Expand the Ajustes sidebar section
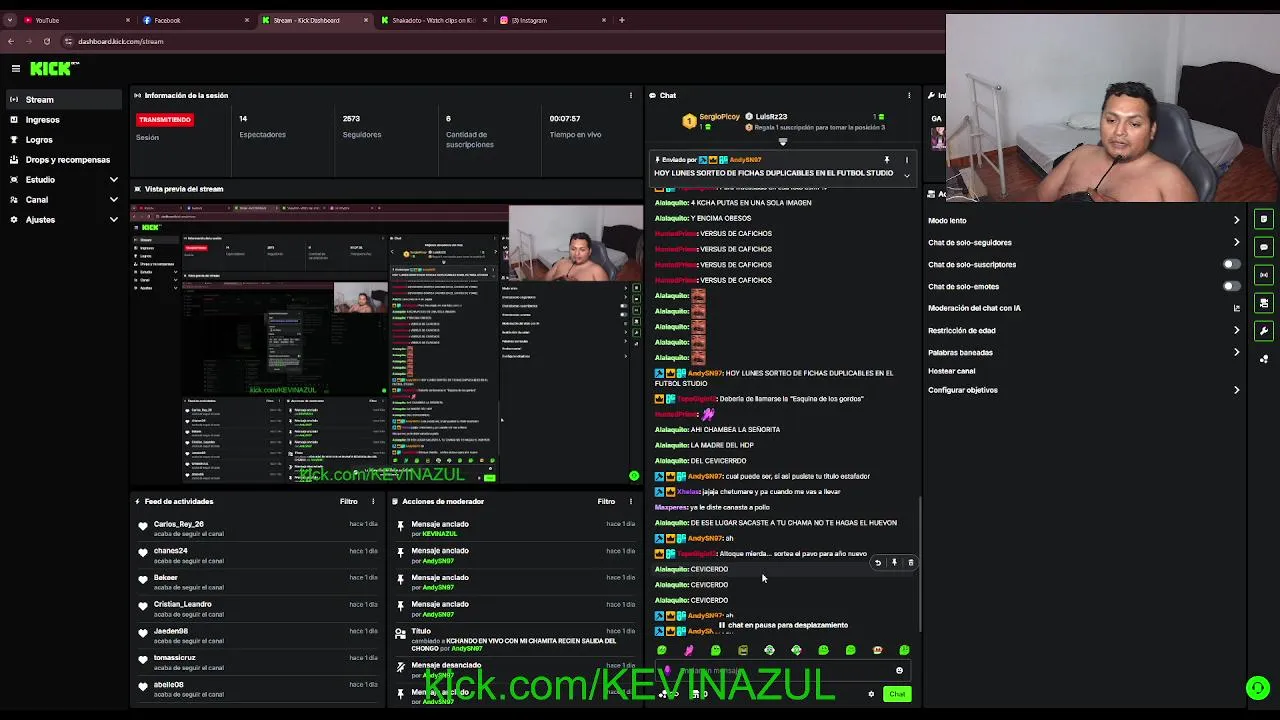The height and width of the screenshot is (720, 1280). [x=113, y=219]
